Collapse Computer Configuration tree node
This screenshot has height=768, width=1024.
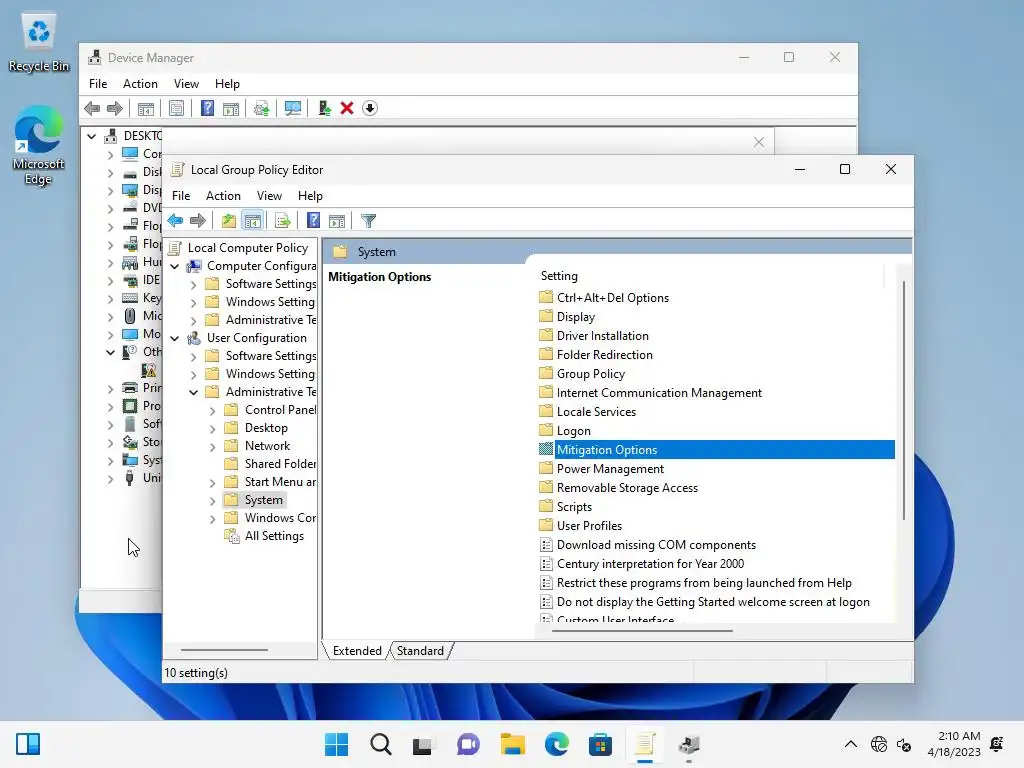[x=174, y=266]
